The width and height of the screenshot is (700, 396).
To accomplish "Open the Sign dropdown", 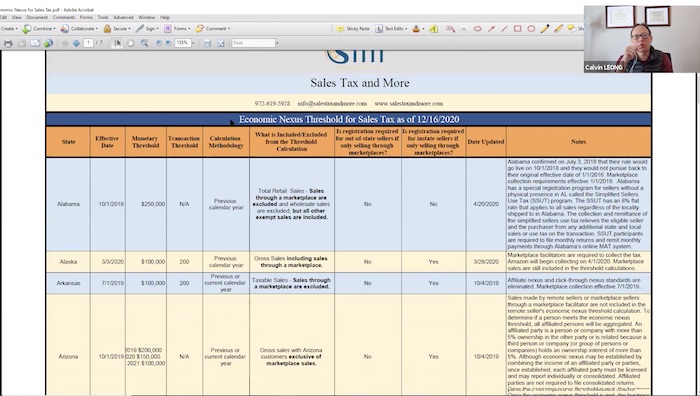I will [147, 29].
